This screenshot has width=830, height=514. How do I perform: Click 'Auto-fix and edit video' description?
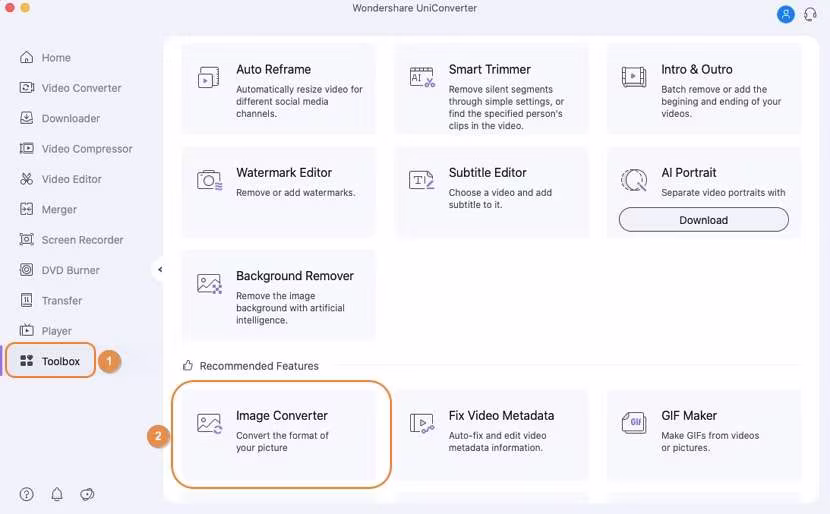(497, 441)
